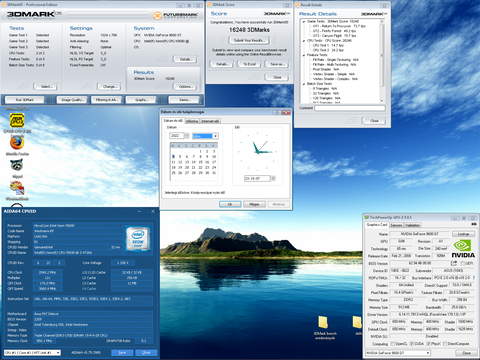The width and height of the screenshot is (480, 360).
Task: Select day 15 in the calendar
Action: coord(200,162)
